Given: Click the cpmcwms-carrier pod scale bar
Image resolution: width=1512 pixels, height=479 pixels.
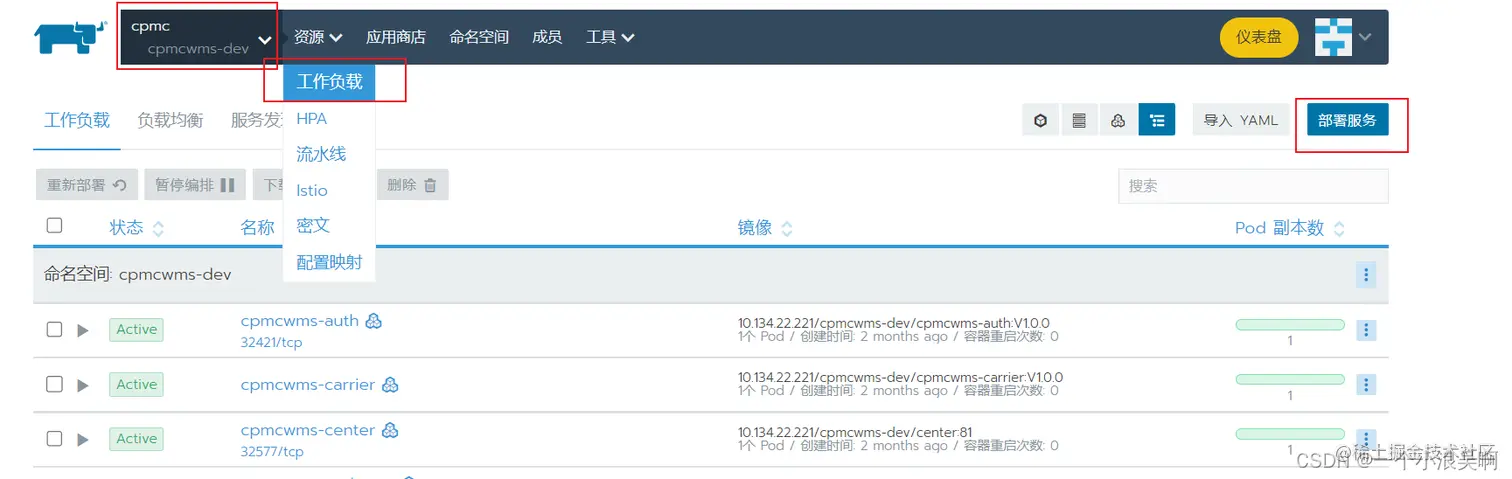Looking at the screenshot, I should [x=1290, y=380].
